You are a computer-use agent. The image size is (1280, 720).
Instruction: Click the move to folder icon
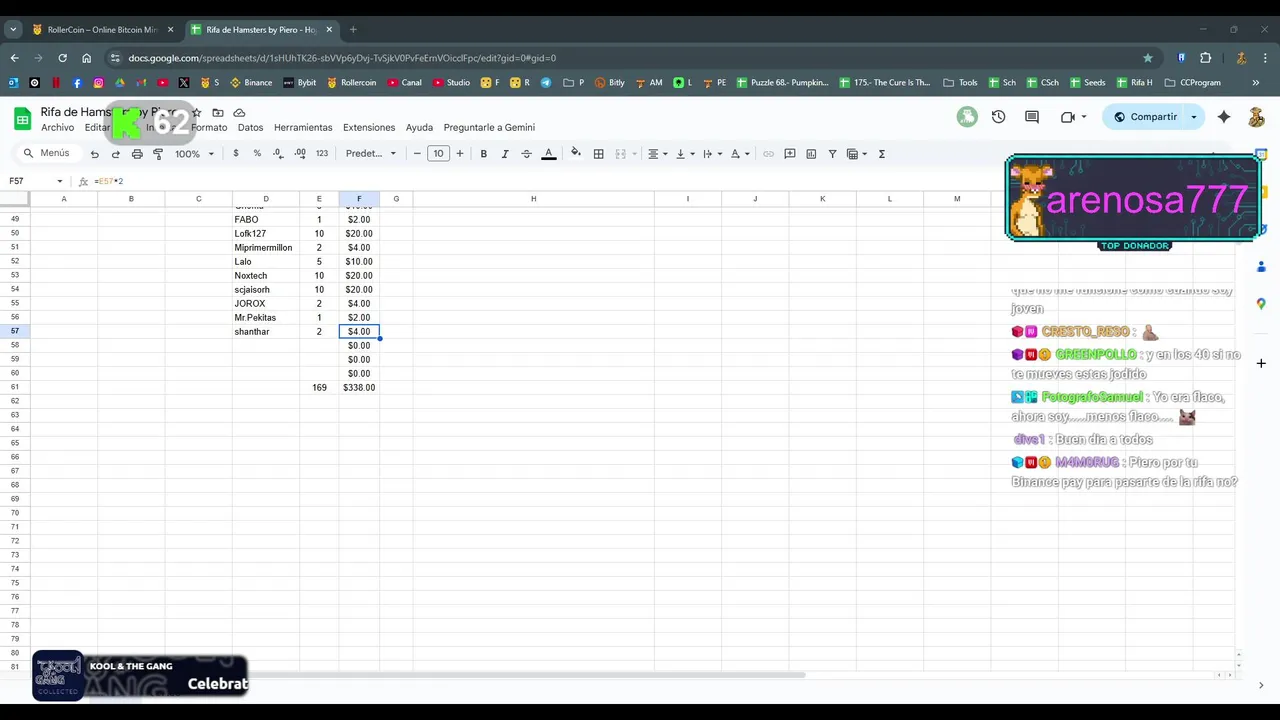coord(218,113)
